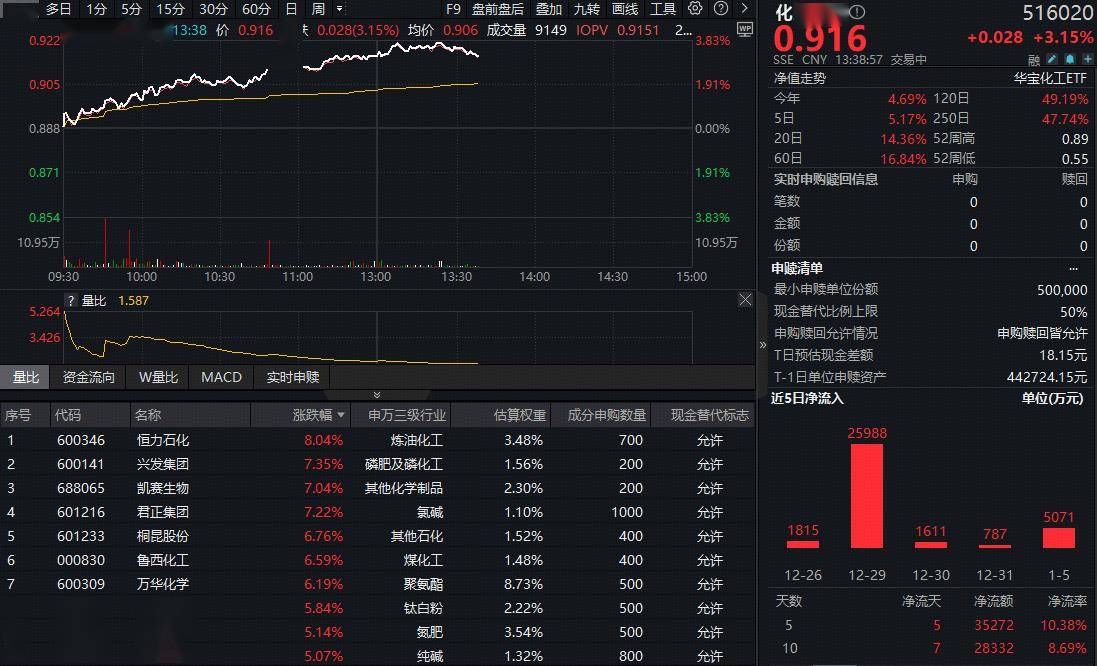The image size is (1097, 666).
Task: Click right arrow to show more toolbar items
Action: [x=744, y=8]
